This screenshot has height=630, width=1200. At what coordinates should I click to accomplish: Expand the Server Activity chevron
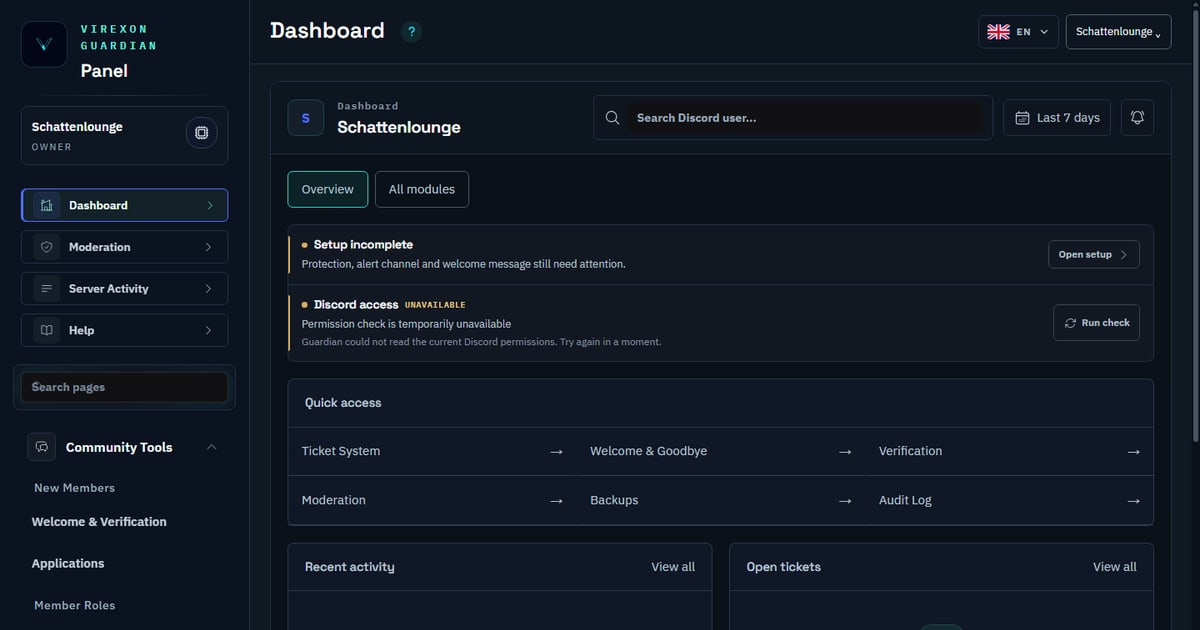208,289
